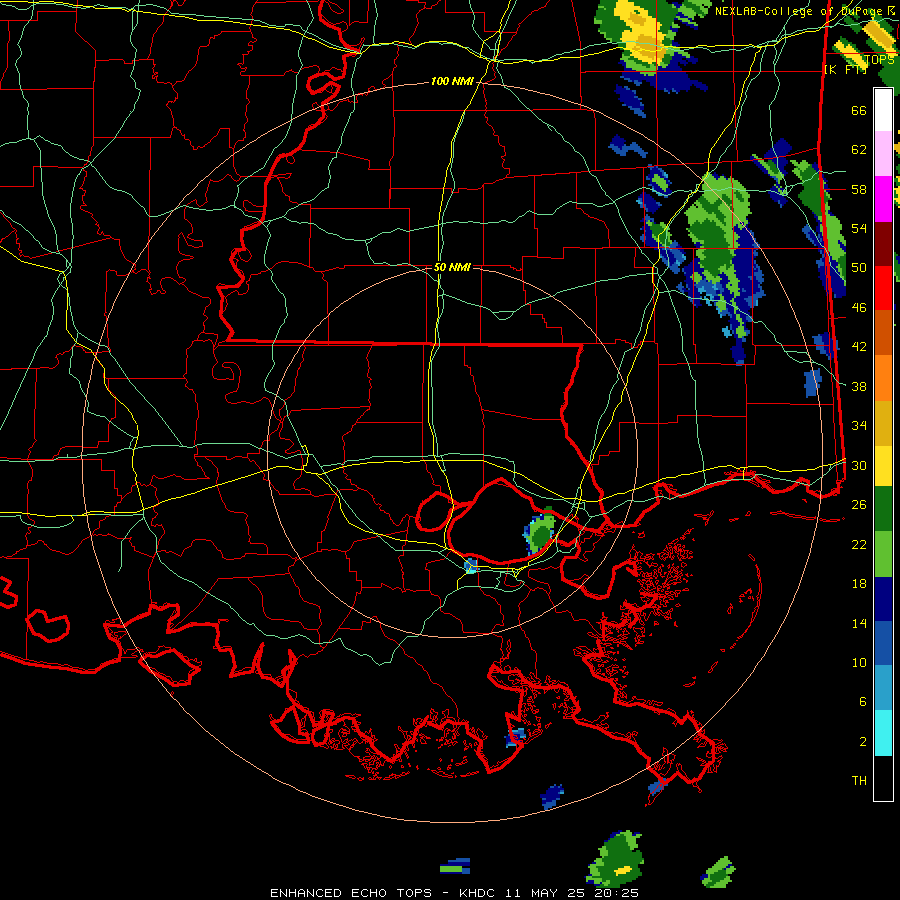The height and width of the screenshot is (900, 900).
Task: Click the green echo inside the lake outline
Action: [x=540, y=533]
